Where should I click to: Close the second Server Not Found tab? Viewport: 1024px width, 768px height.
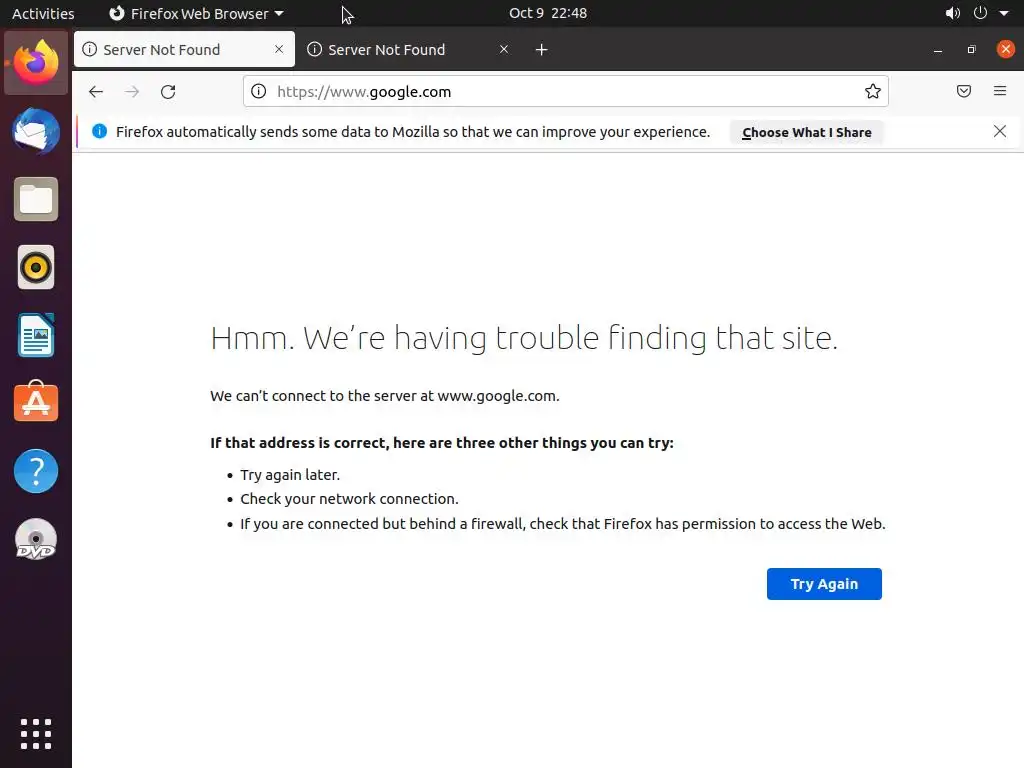point(504,50)
